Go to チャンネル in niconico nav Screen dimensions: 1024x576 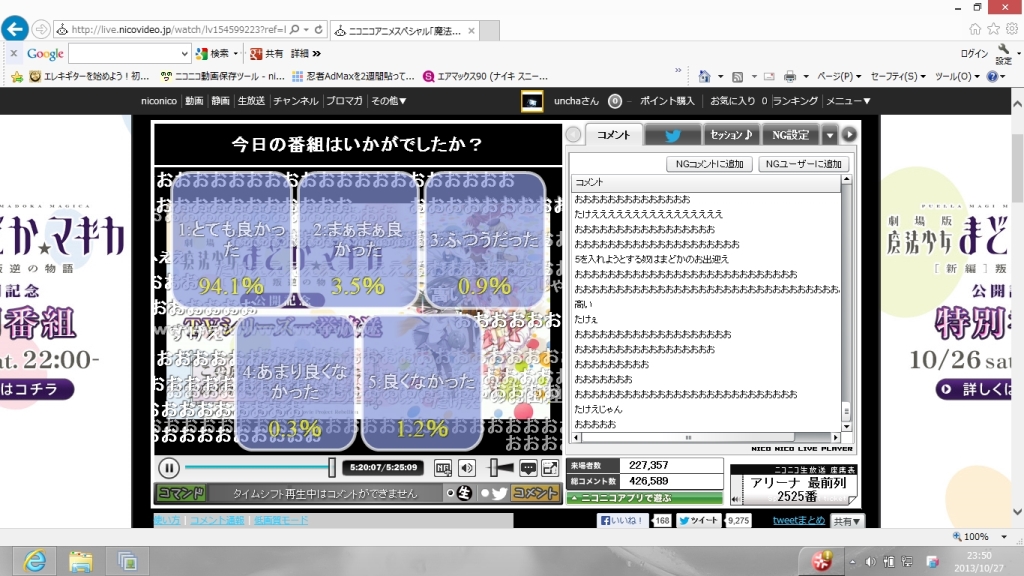[296, 101]
